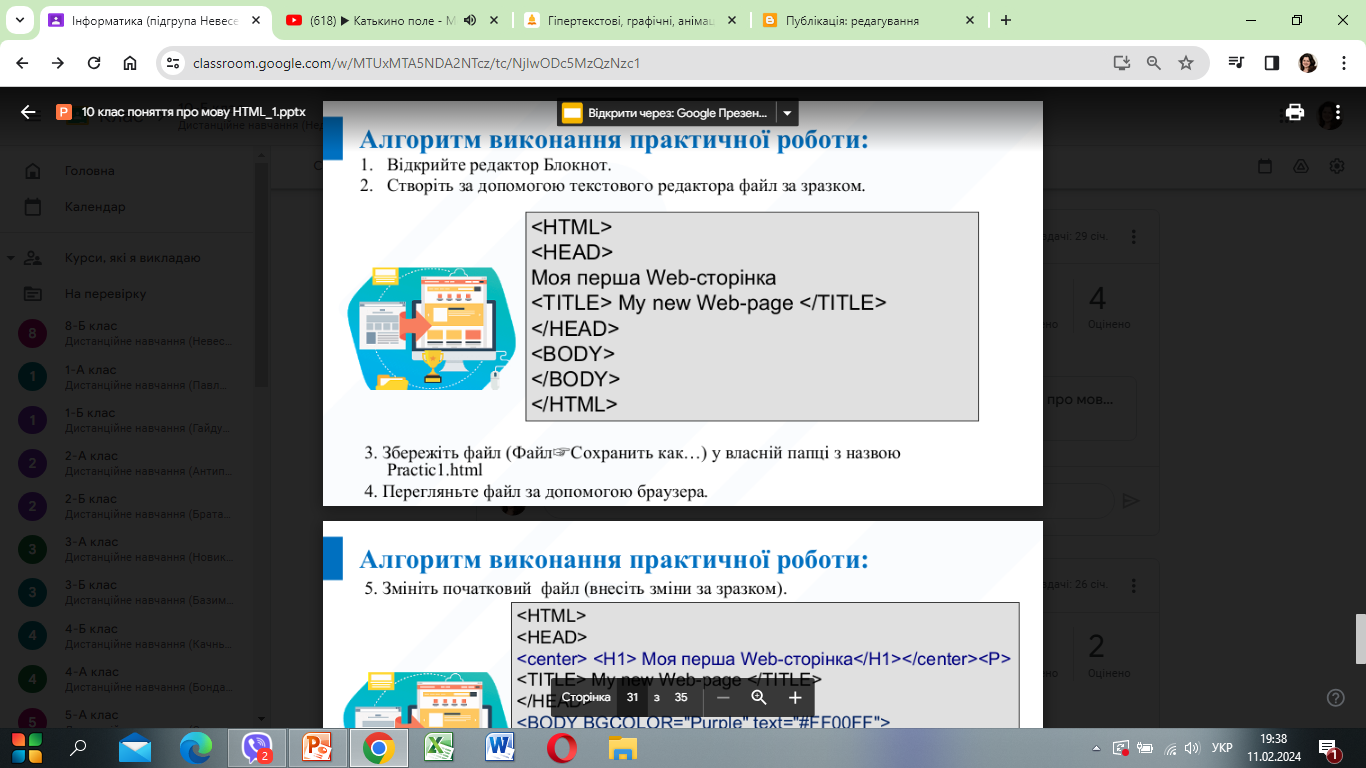Open Word from the taskbar

point(499,748)
